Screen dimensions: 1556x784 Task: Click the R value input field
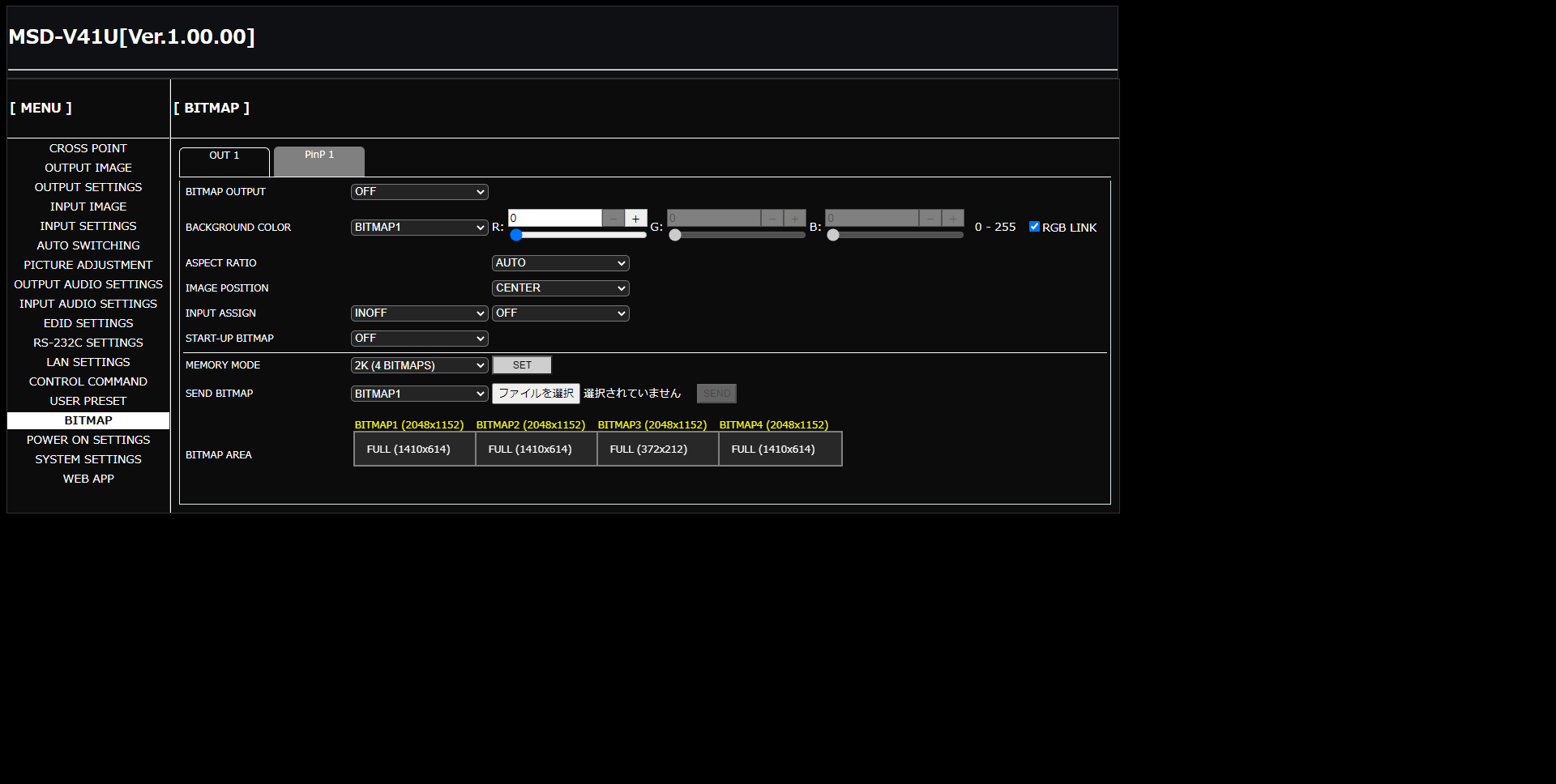[x=554, y=219]
